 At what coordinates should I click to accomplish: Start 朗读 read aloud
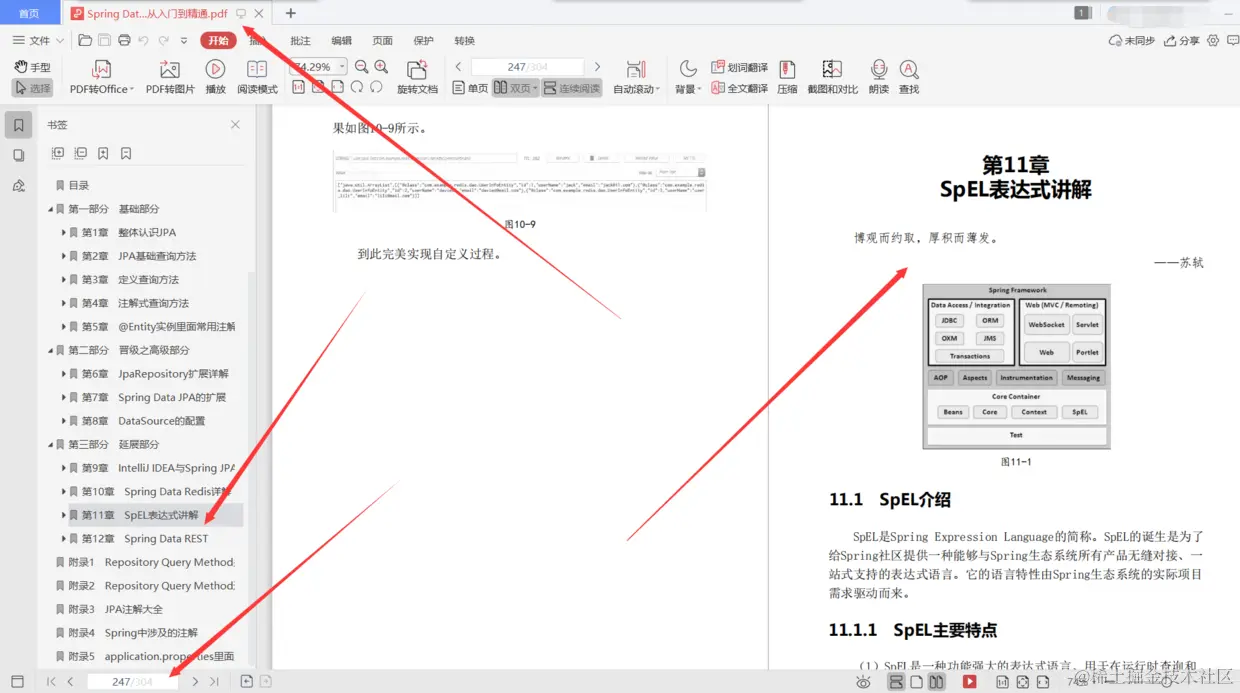coord(879,77)
